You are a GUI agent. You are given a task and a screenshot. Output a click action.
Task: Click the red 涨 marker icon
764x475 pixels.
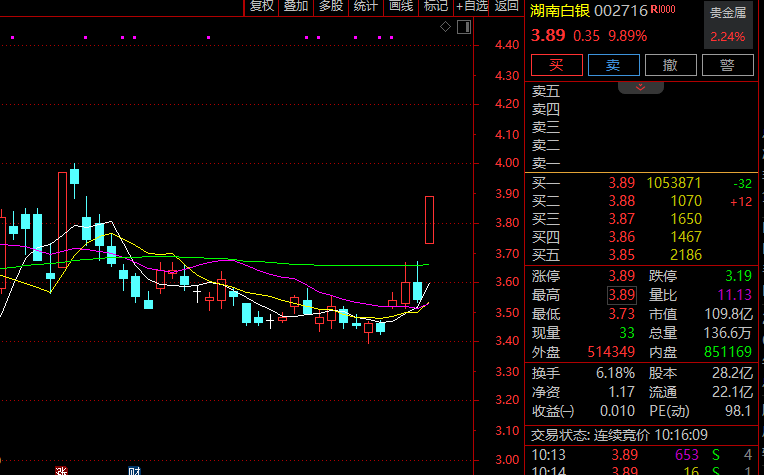click(x=61, y=471)
